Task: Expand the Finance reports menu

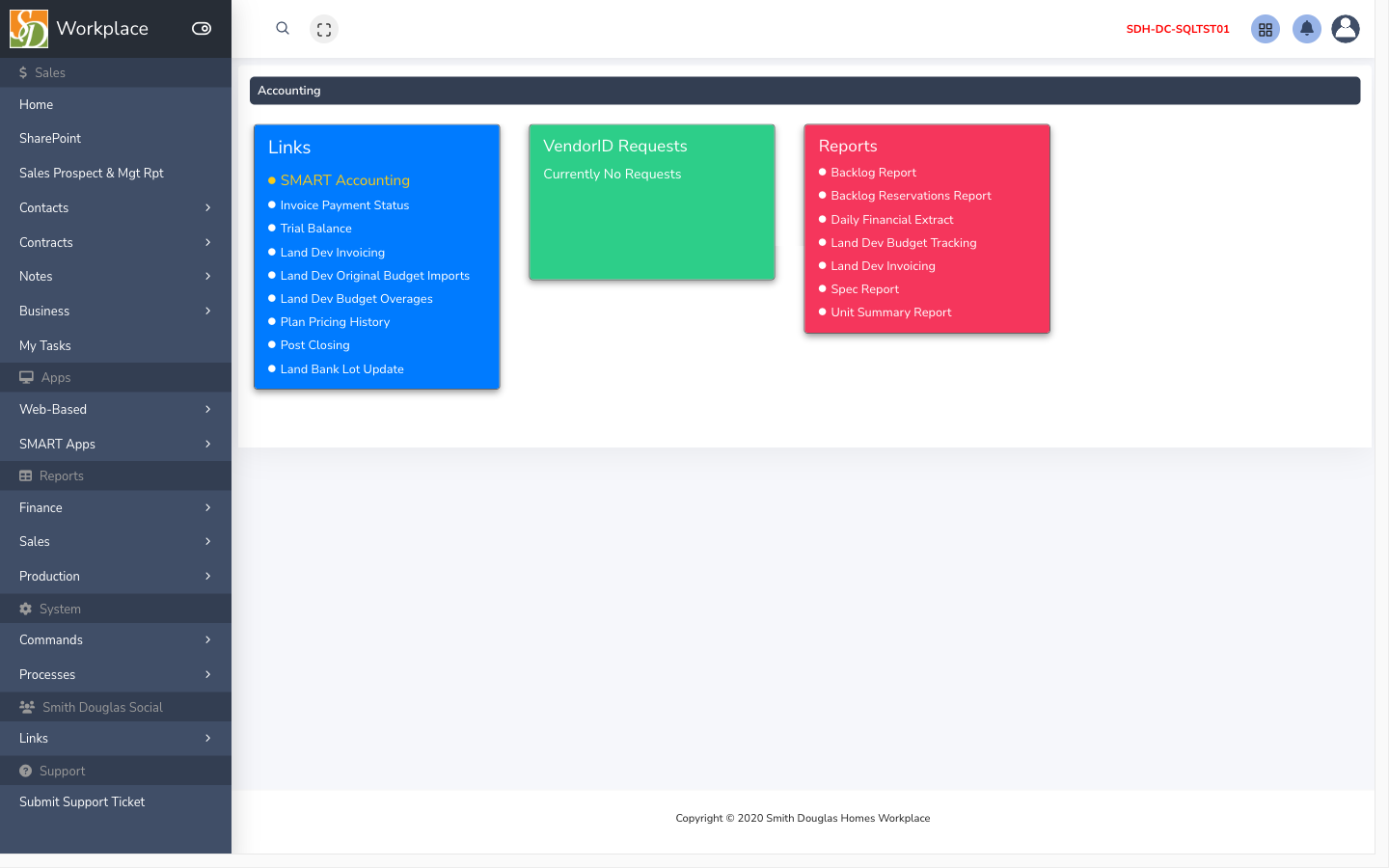Action: (x=116, y=508)
